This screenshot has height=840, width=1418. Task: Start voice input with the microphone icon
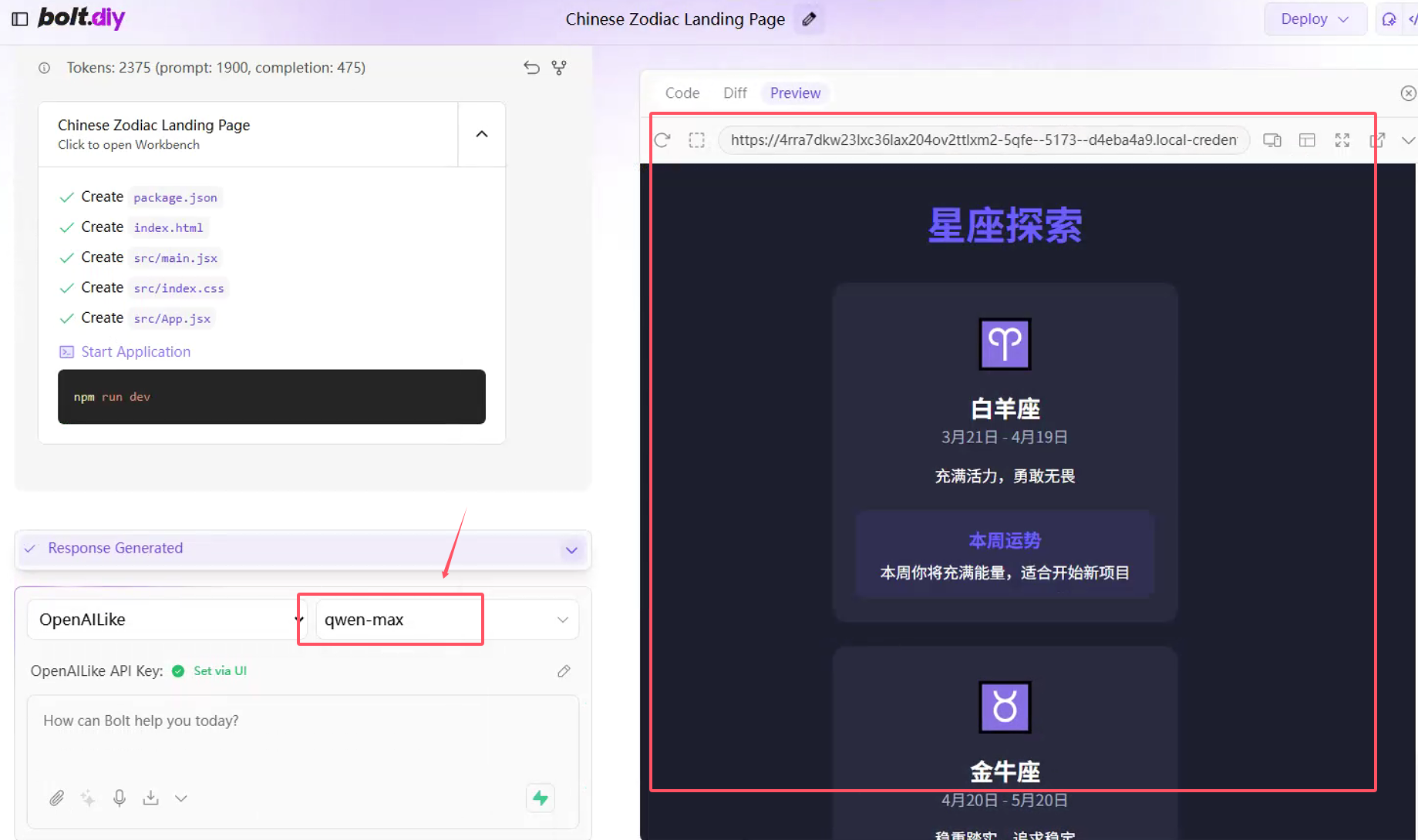(x=120, y=798)
